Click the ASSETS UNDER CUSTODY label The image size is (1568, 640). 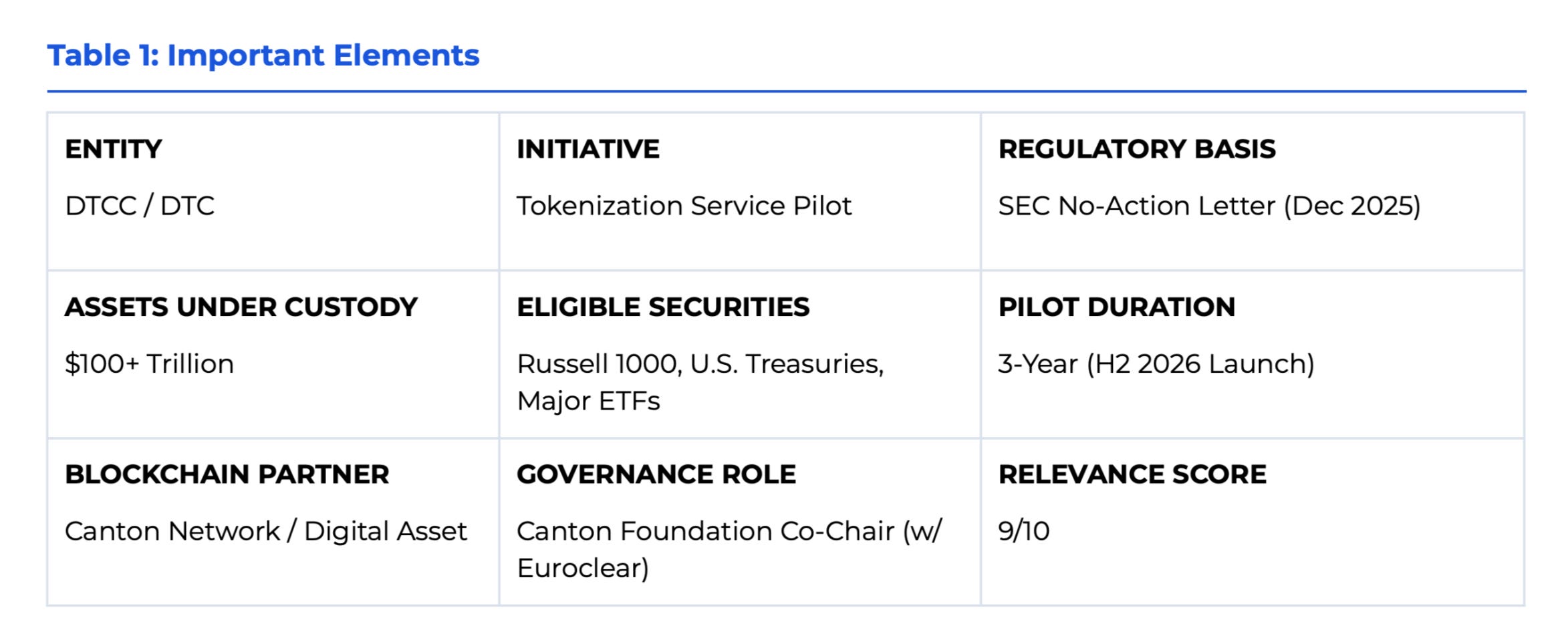point(241,307)
